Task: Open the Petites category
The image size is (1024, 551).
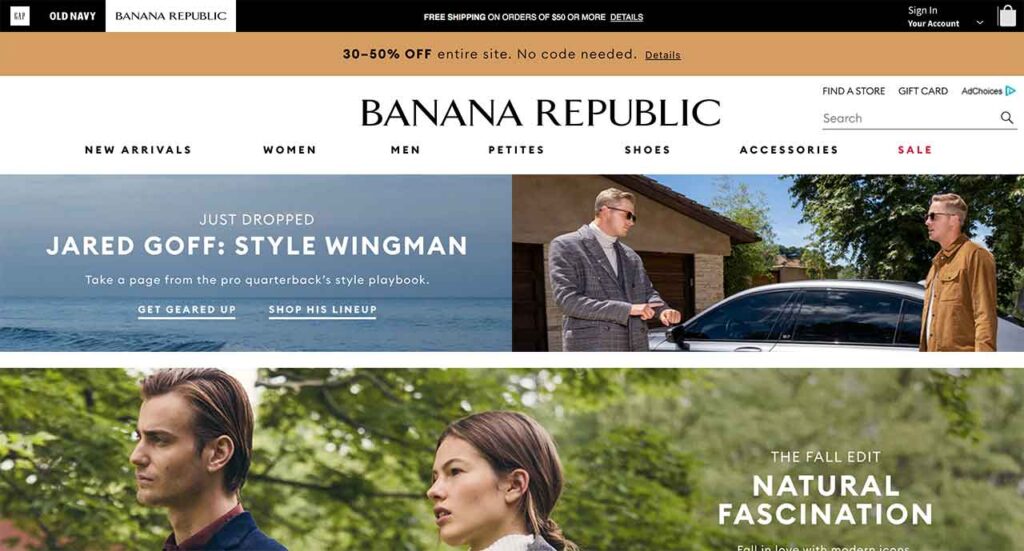Action: point(516,150)
